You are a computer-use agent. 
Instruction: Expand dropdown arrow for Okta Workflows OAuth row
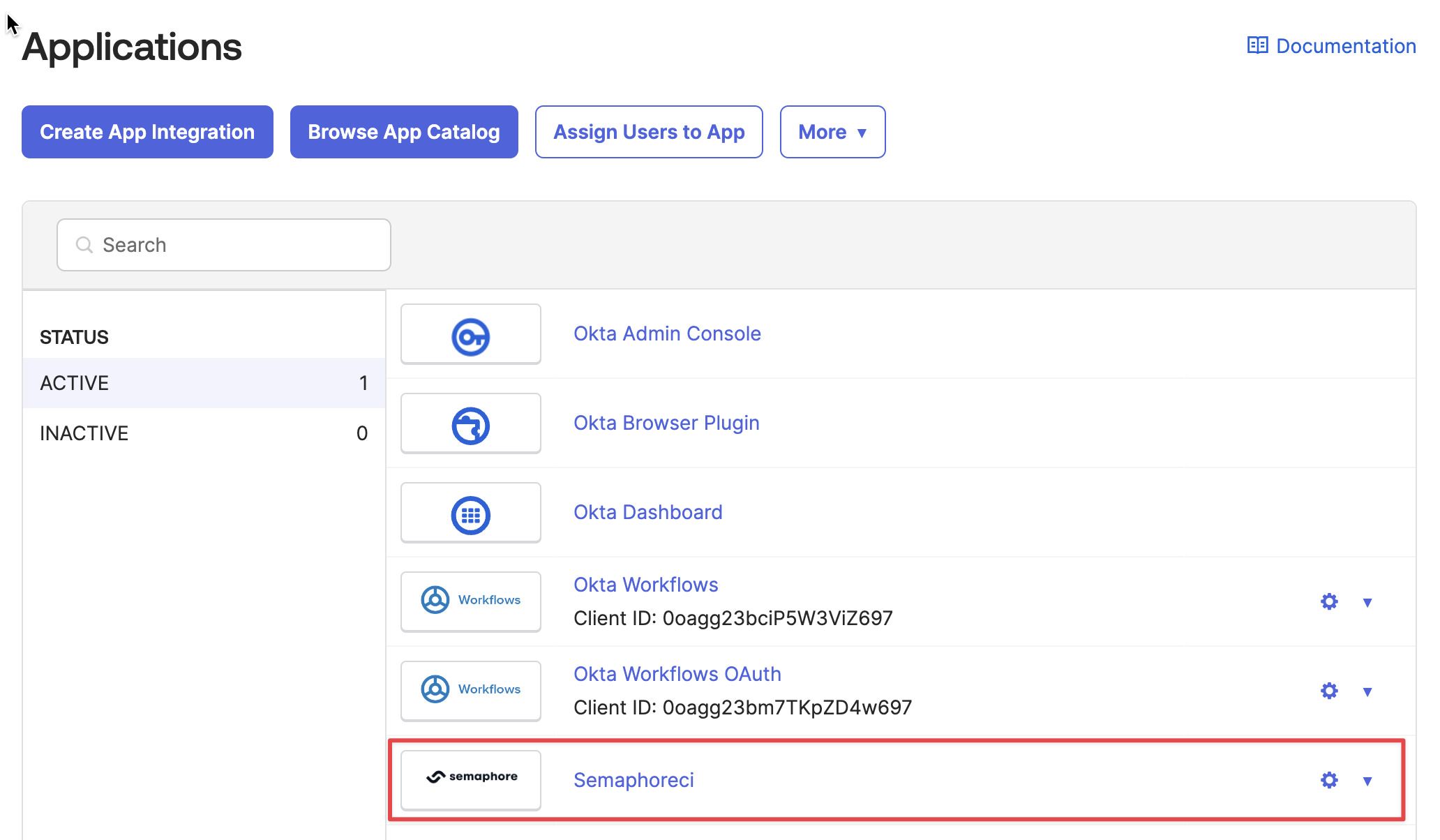pyautogui.click(x=1367, y=692)
